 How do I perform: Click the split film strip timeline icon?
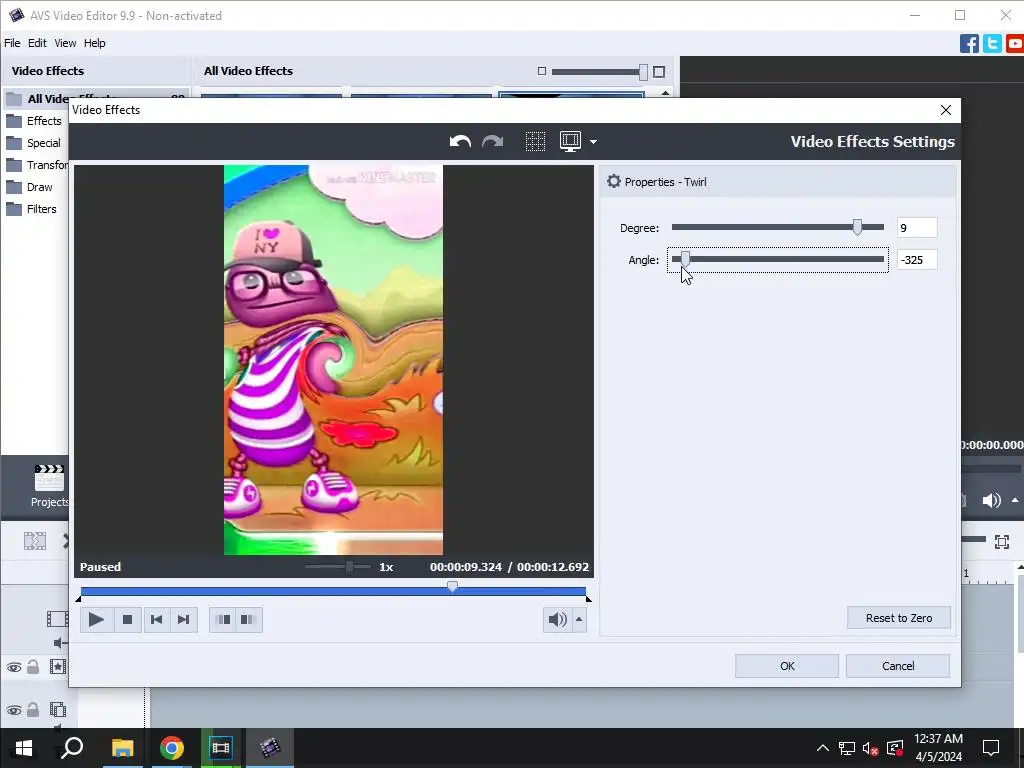point(35,541)
